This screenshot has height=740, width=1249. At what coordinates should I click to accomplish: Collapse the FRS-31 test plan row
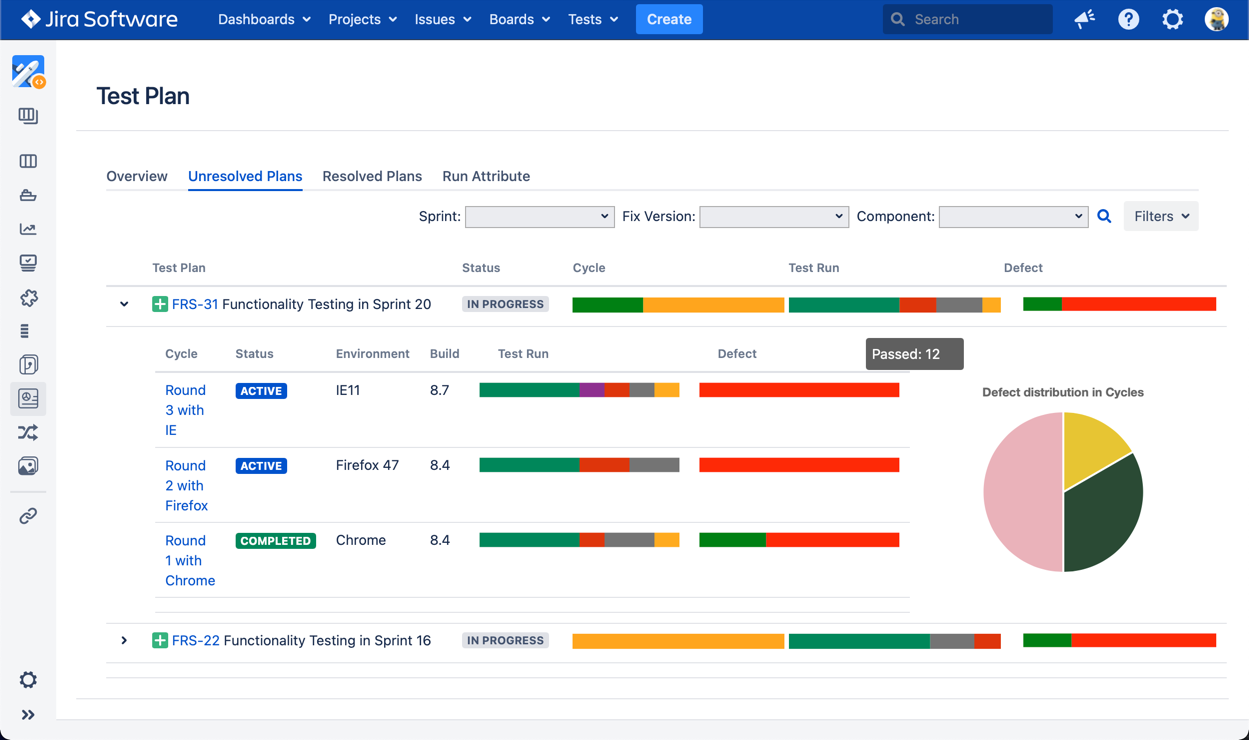124,304
